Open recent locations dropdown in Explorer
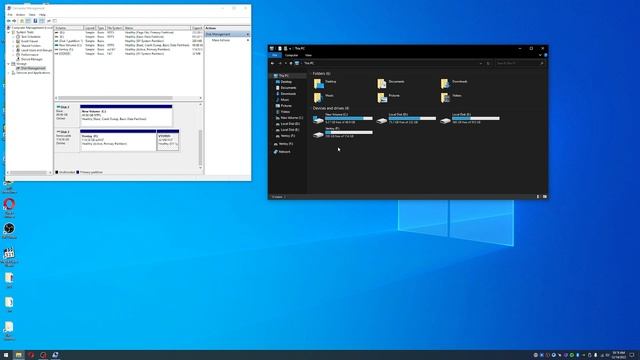This screenshot has height=360, width=640. pyautogui.click(x=285, y=63)
